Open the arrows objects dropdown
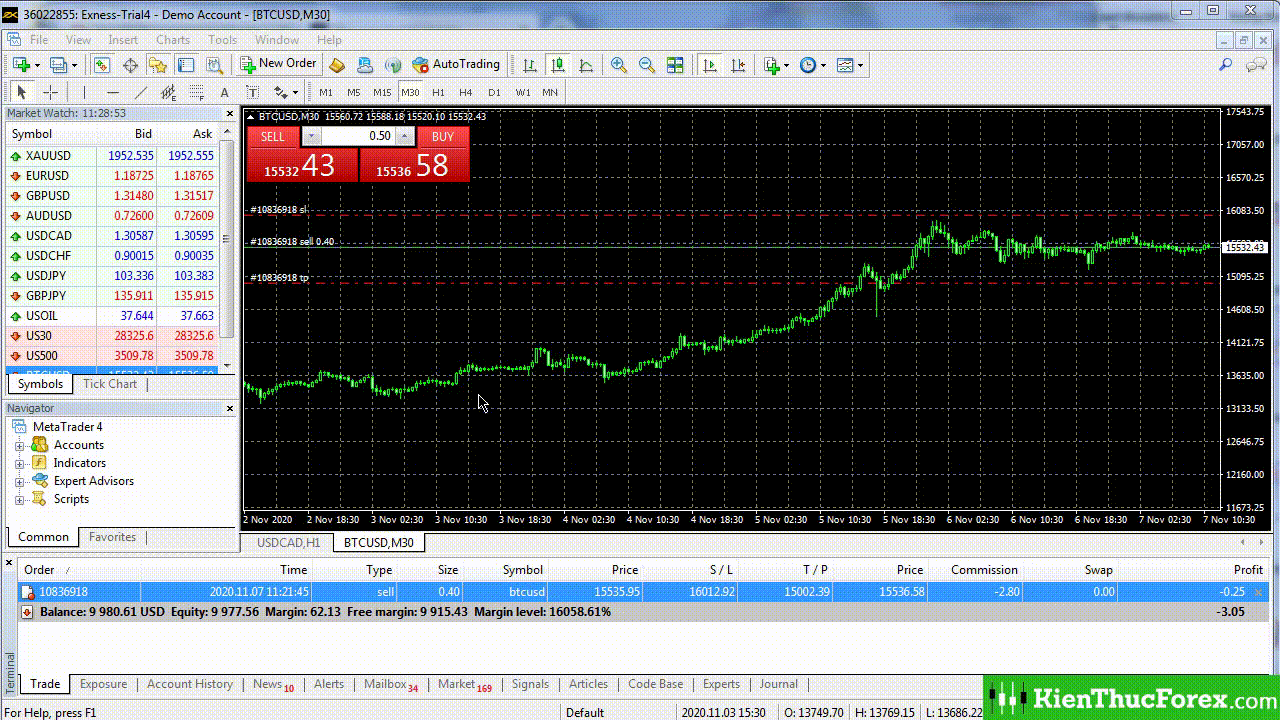The image size is (1280, 720). tap(295, 92)
